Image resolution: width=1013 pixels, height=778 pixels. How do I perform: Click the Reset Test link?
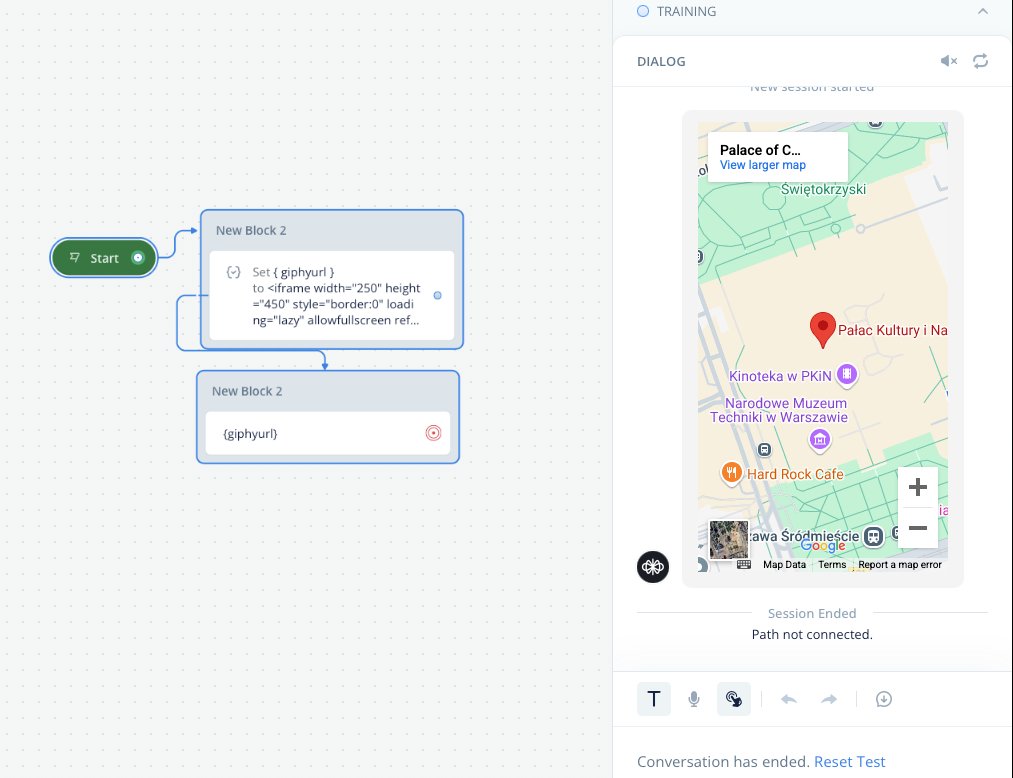tap(850, 762)
